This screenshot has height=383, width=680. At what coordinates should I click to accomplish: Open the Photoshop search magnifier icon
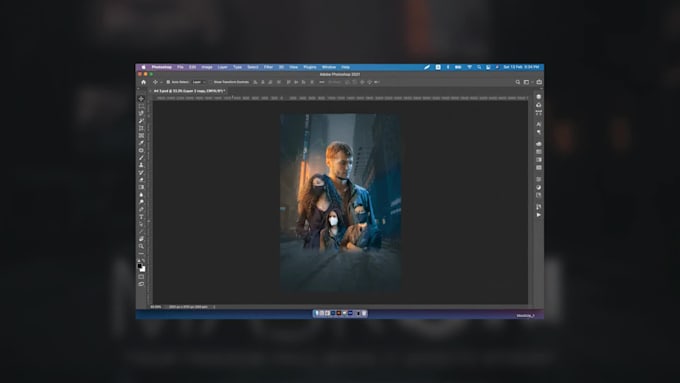point(517,82)
